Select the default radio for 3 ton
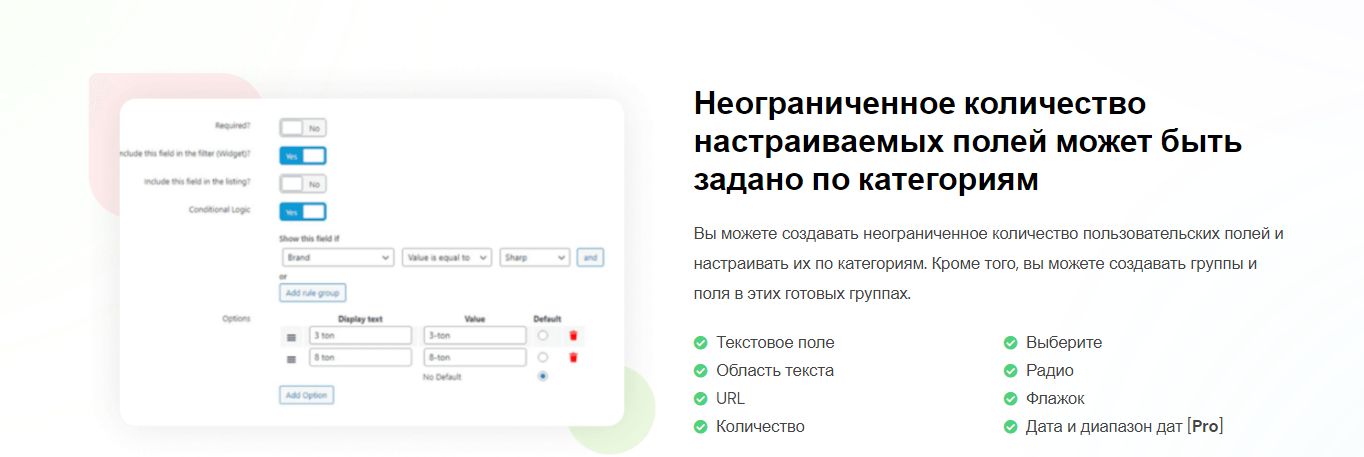This screenshot has height=457, width=1364. 543,336
